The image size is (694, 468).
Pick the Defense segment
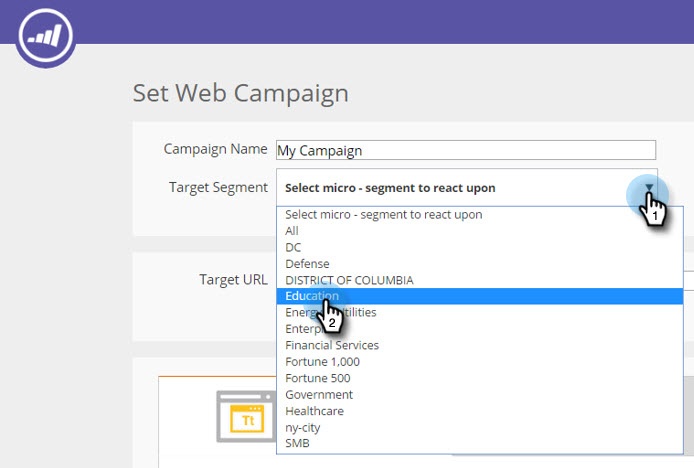[x=307, y=264]
